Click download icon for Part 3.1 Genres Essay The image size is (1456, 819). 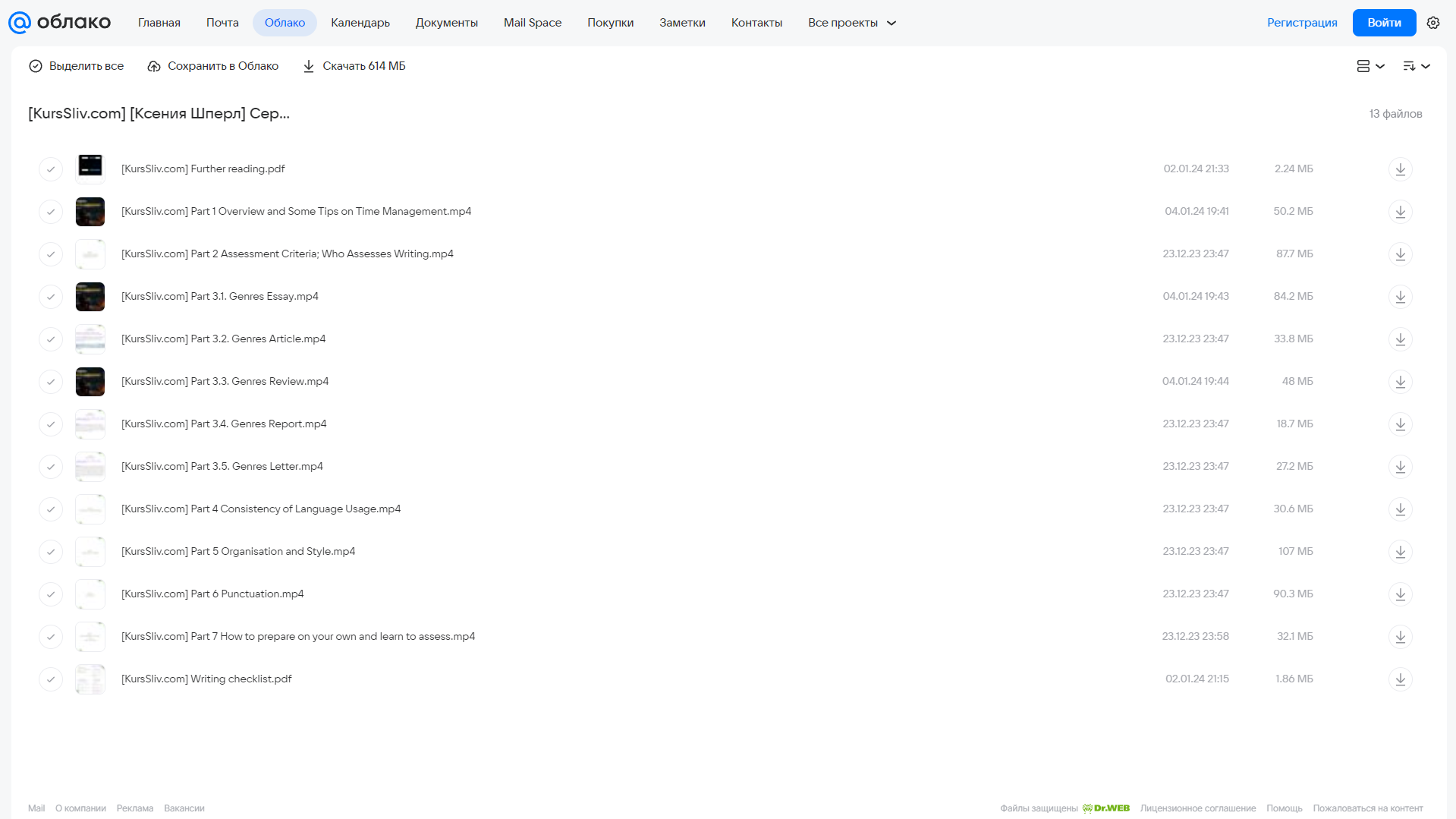(x=1400, y=296)
